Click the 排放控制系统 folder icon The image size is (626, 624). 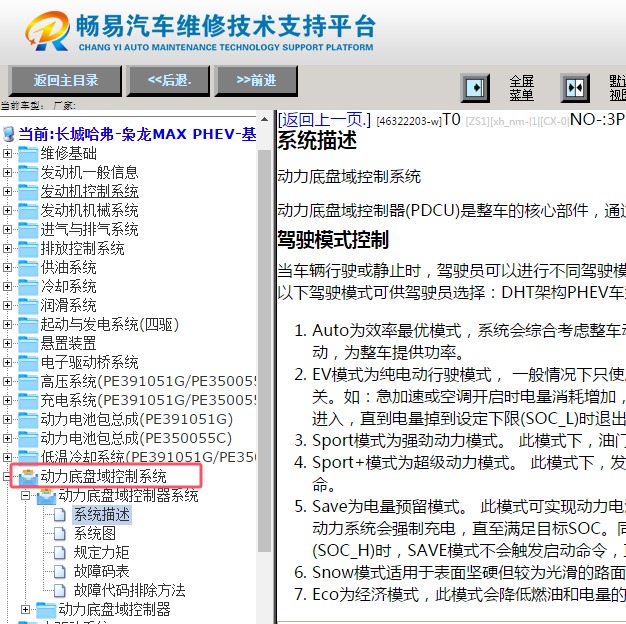28,249
